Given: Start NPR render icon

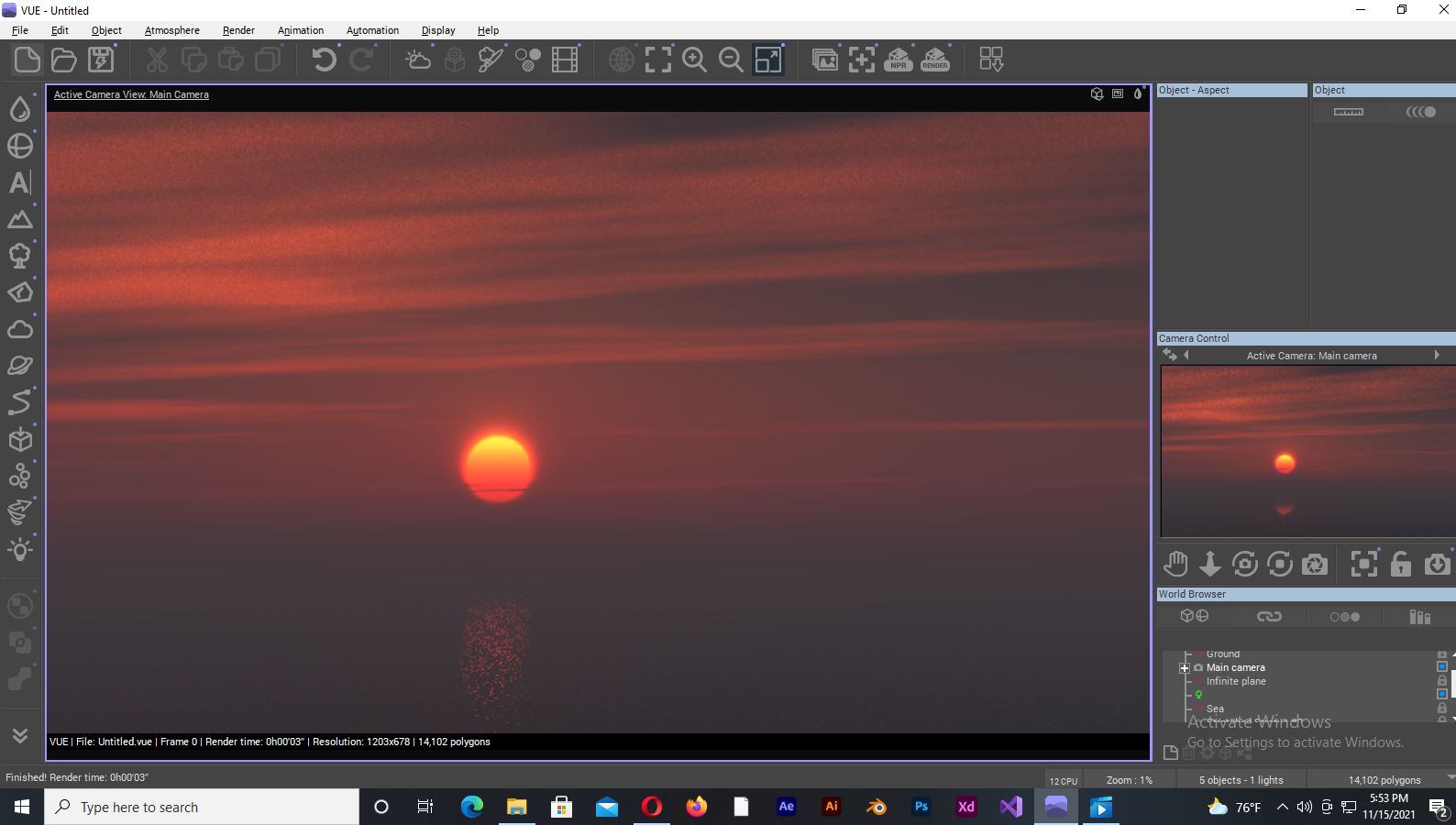Looking at the screenshot, I should [x=899, y=60].
